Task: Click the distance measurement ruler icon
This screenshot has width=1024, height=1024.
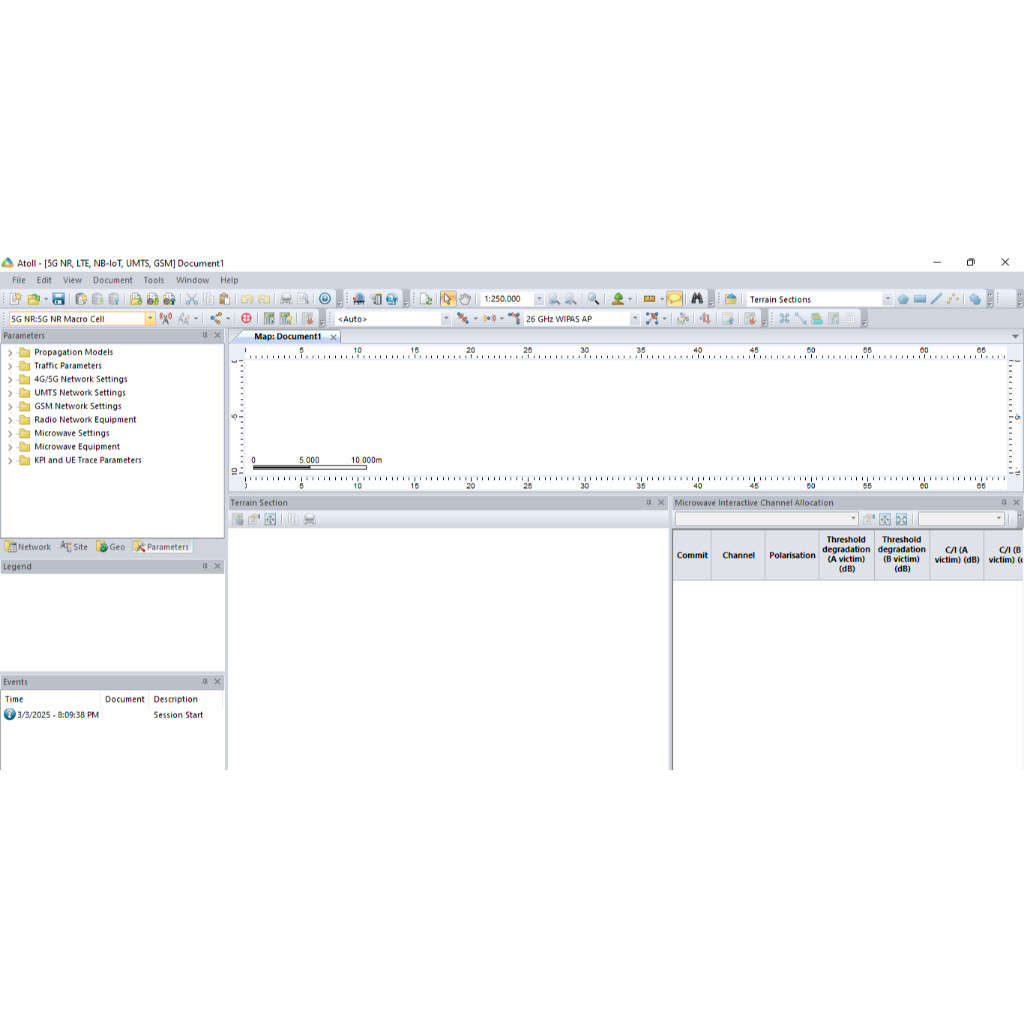Action: pos(649,299)
